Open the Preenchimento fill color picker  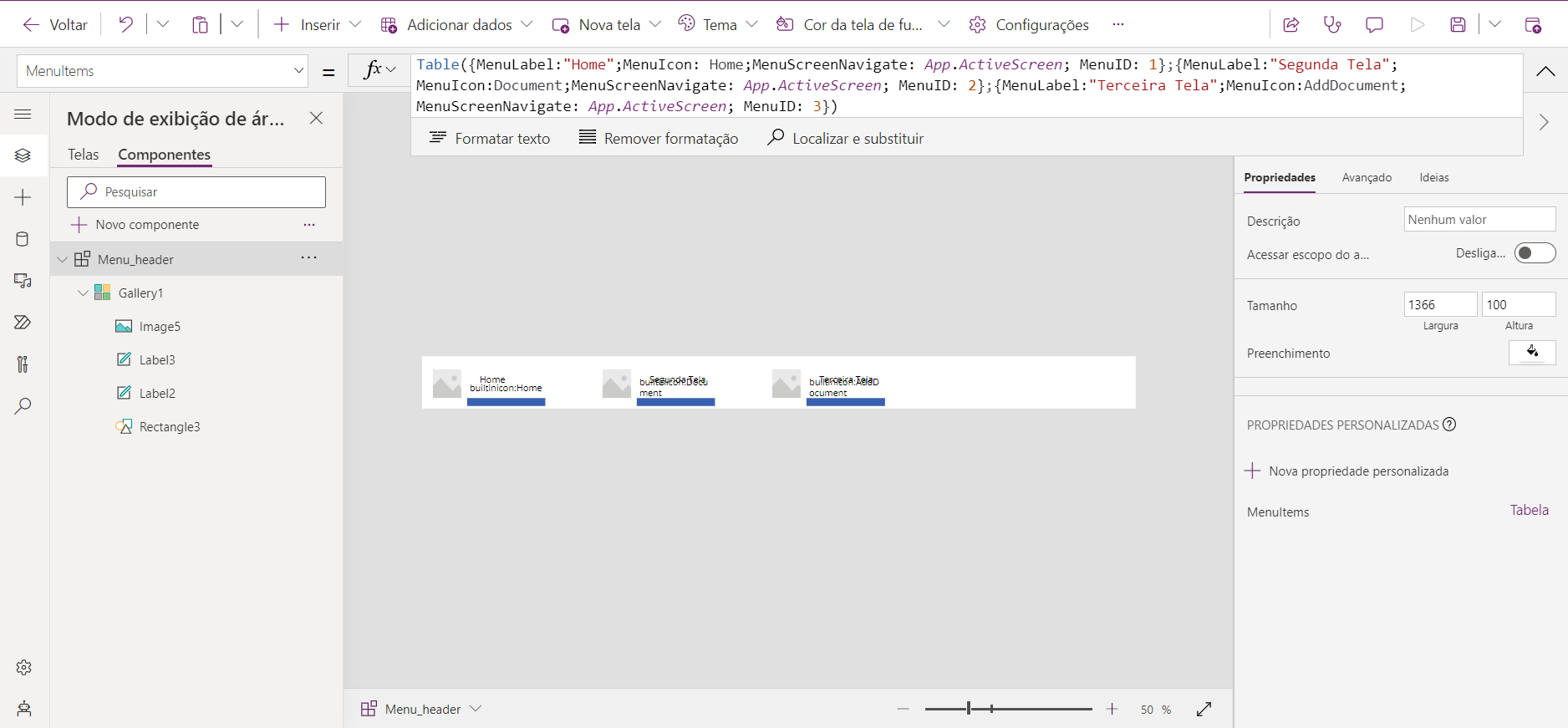coord(1531,353)
